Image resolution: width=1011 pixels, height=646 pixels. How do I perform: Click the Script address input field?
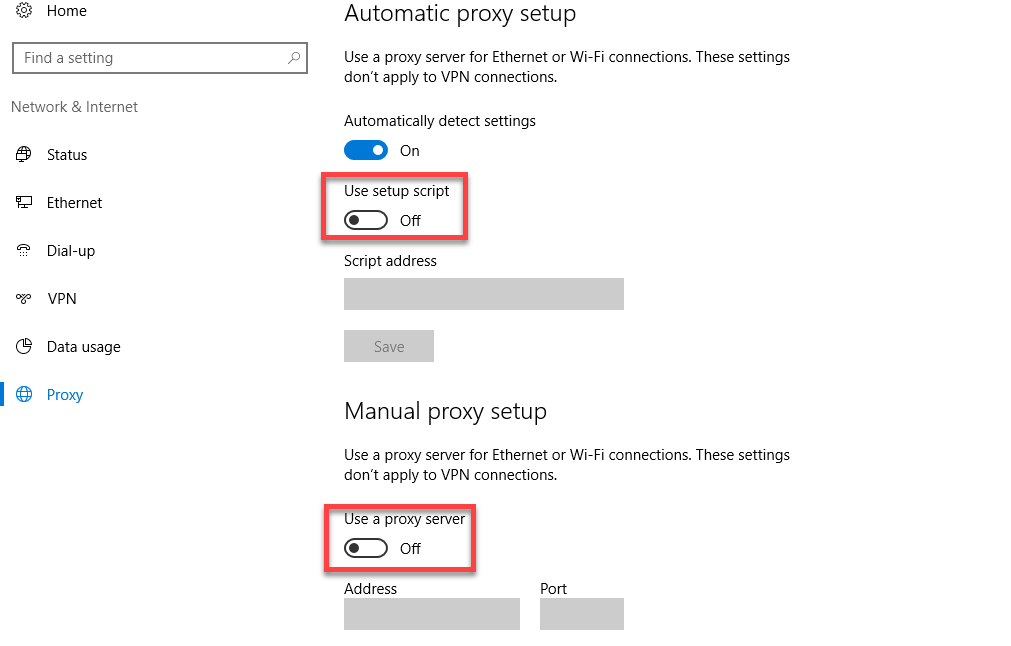[483, 293]
